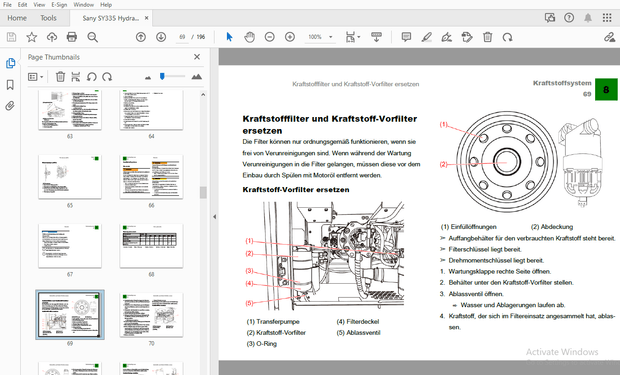Click the page number field showing 69
The image size is (620, 375).
pos(182,37)
